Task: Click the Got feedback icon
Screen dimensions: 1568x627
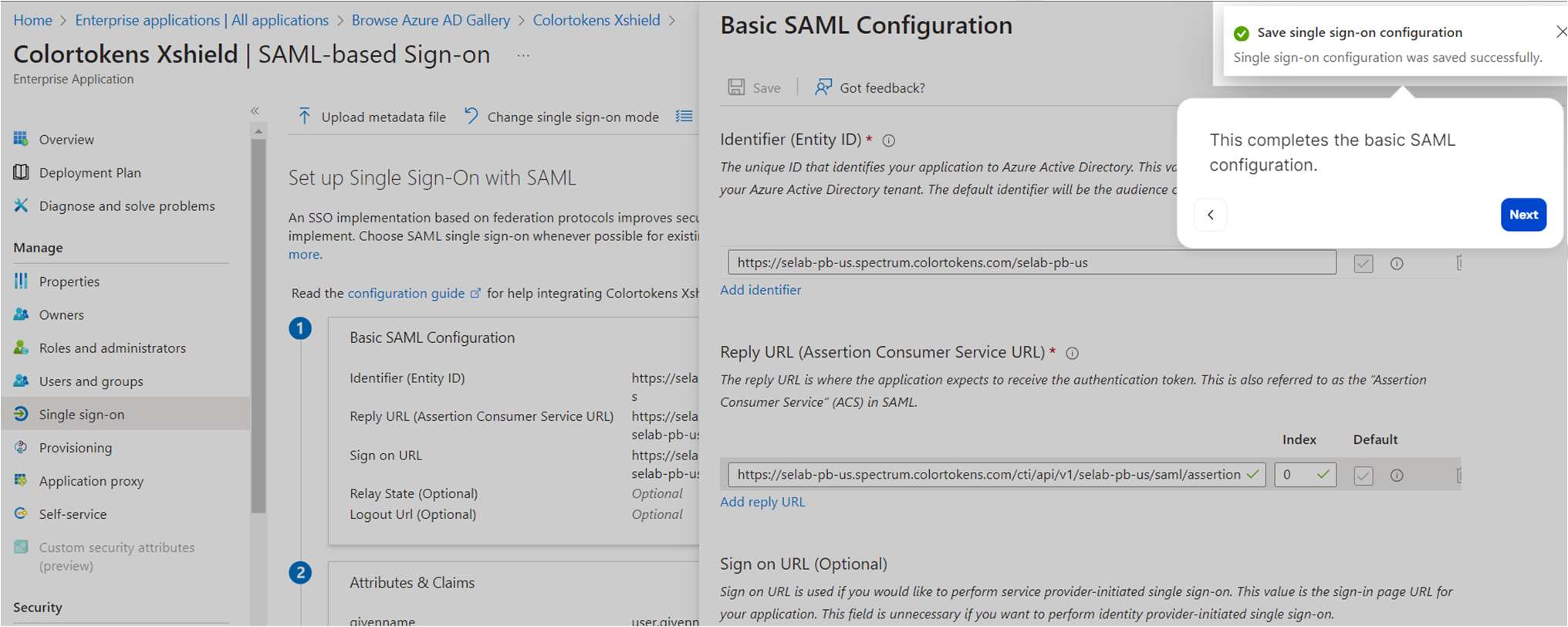Action: [823, 87]
